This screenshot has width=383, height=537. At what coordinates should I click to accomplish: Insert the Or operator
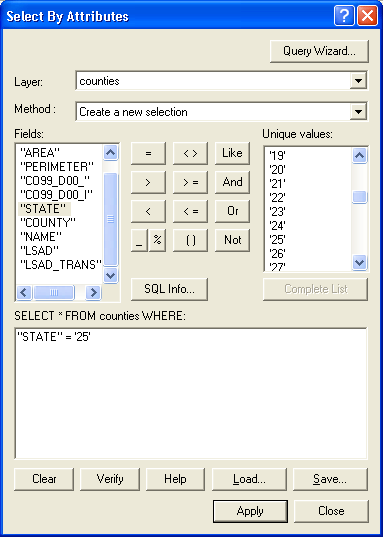coord(232,211)
